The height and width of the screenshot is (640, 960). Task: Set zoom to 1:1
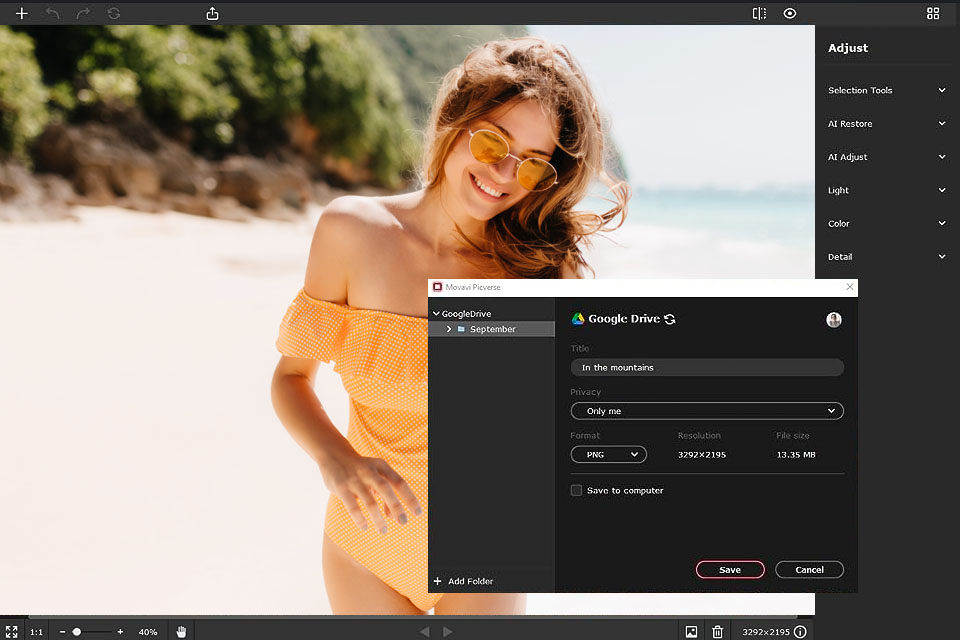[x=37, y=632]
